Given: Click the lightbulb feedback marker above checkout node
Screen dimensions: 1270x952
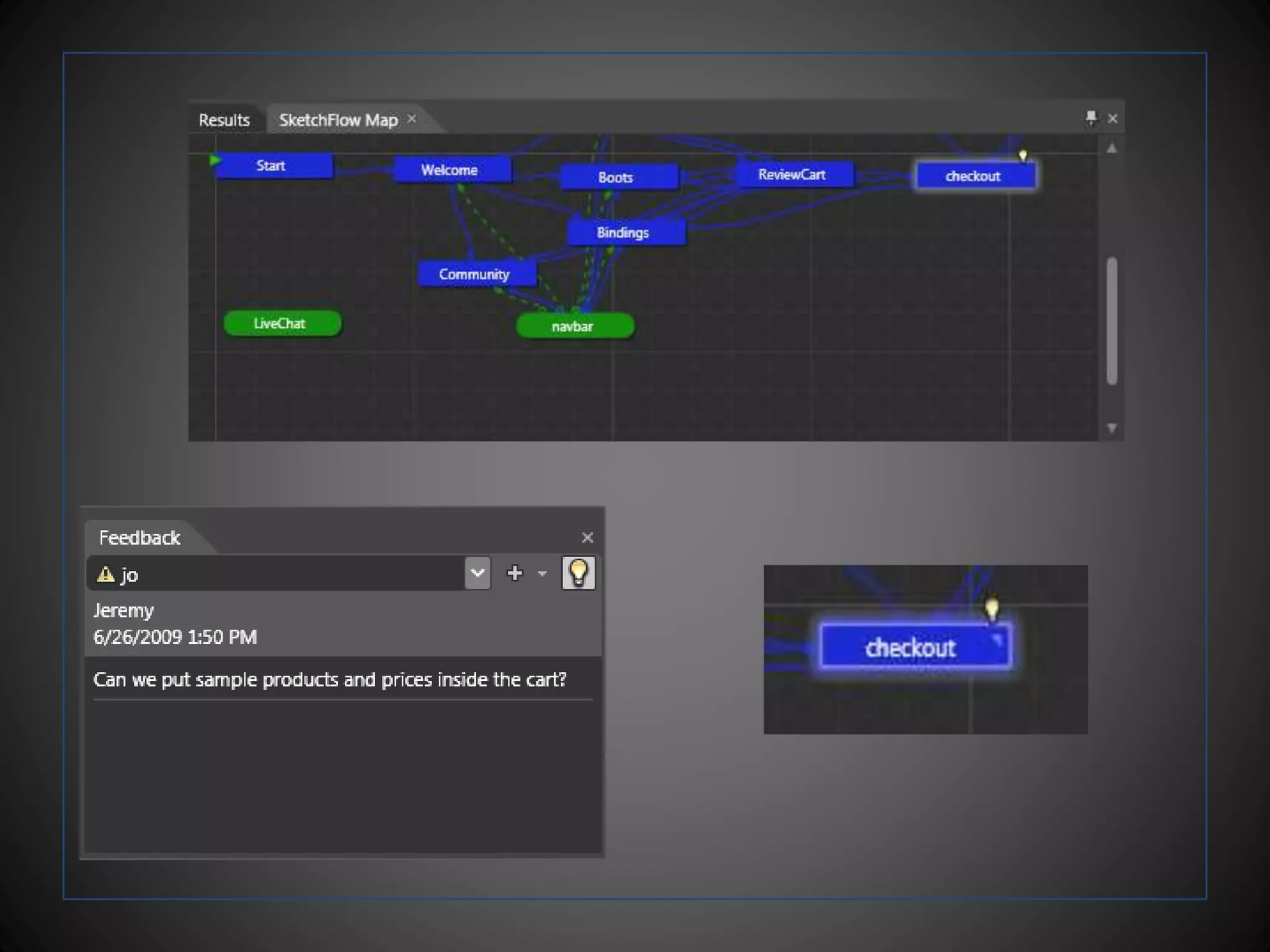Looking at the screenshot, I should [1023, 155].
